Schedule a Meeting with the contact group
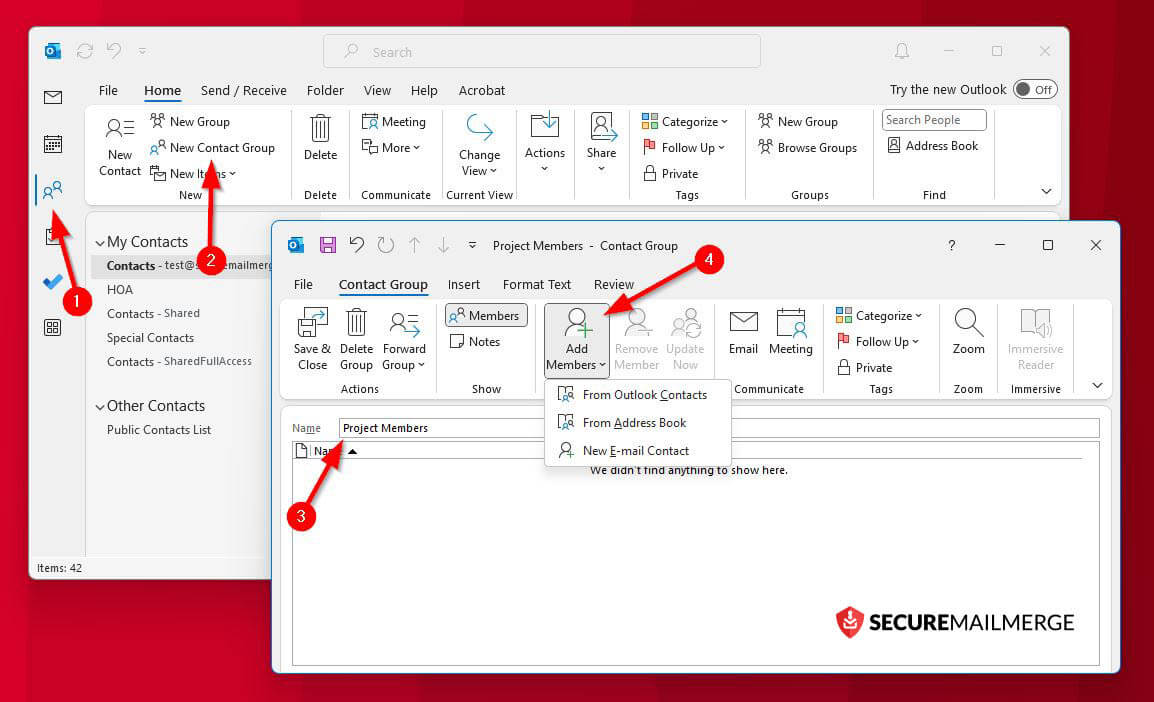The height and width of the screenshot is (702, 1154). pyautogui.click(x=791, y=338)
